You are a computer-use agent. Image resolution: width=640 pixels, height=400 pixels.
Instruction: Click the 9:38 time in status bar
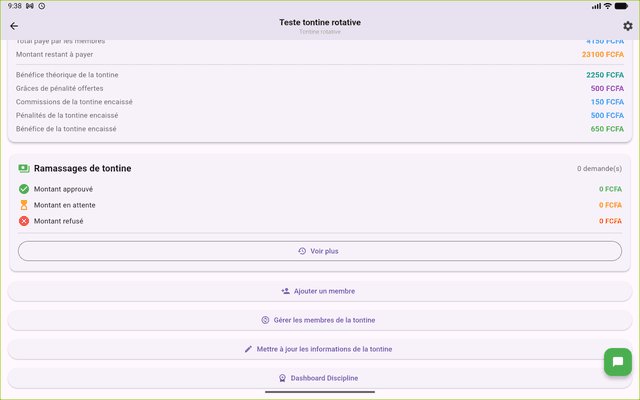pos(15,6)
